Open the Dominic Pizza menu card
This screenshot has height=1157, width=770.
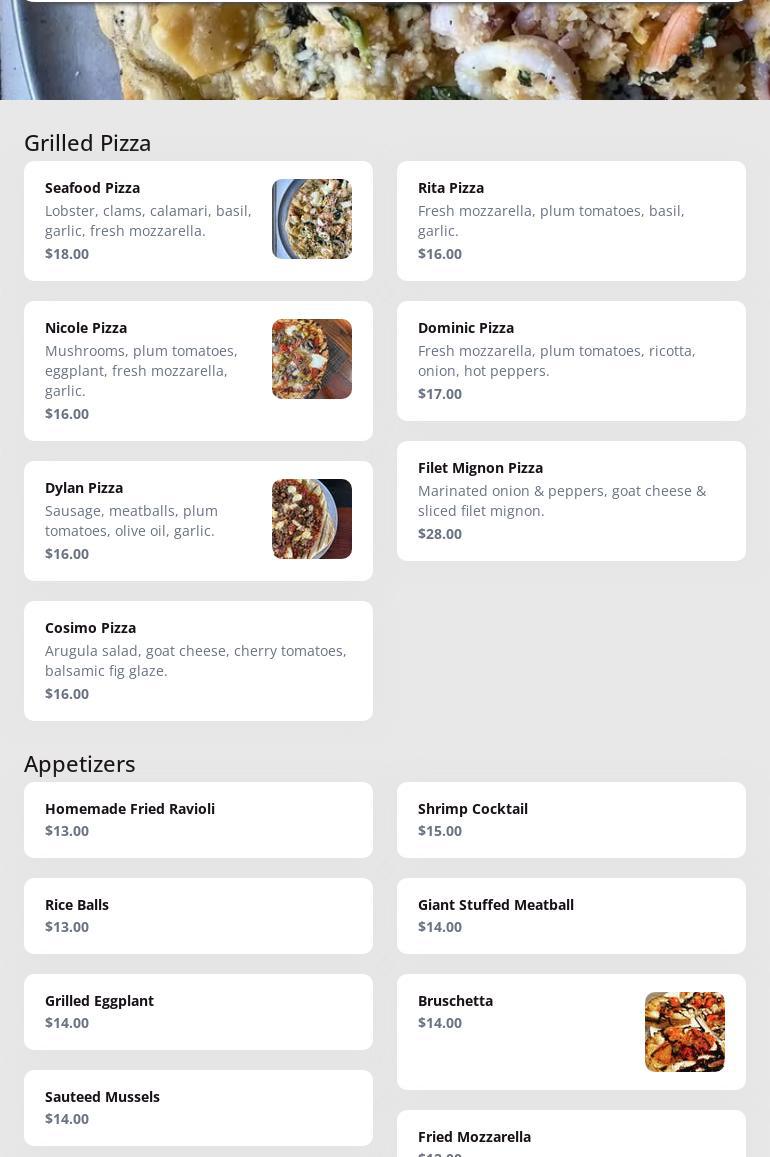[571, 361]
